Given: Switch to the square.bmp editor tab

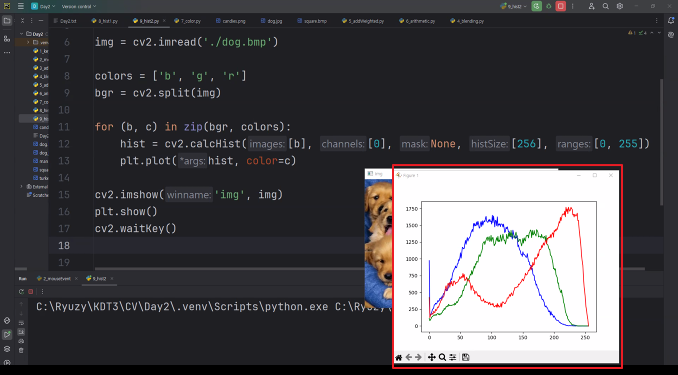Looking at the screenshot, I should pyautogui.click(x=312, y=21).
